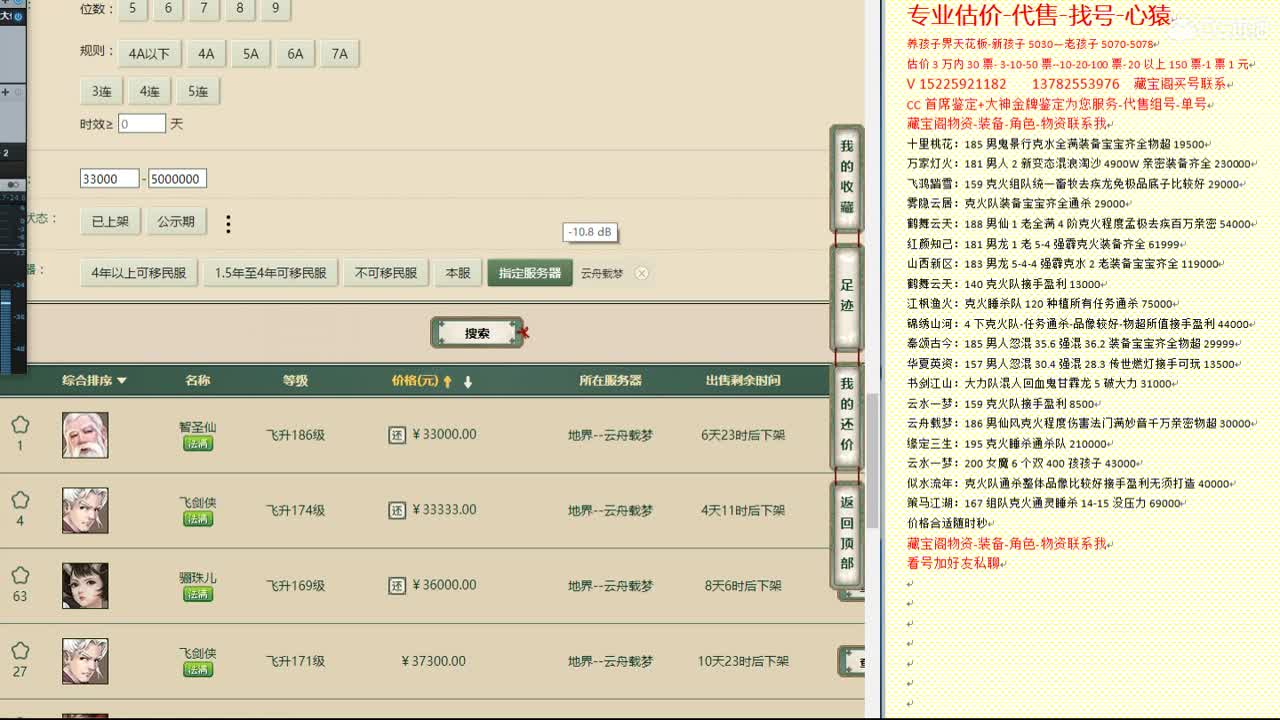Toggle the 5连 filter

coord(198,91)
